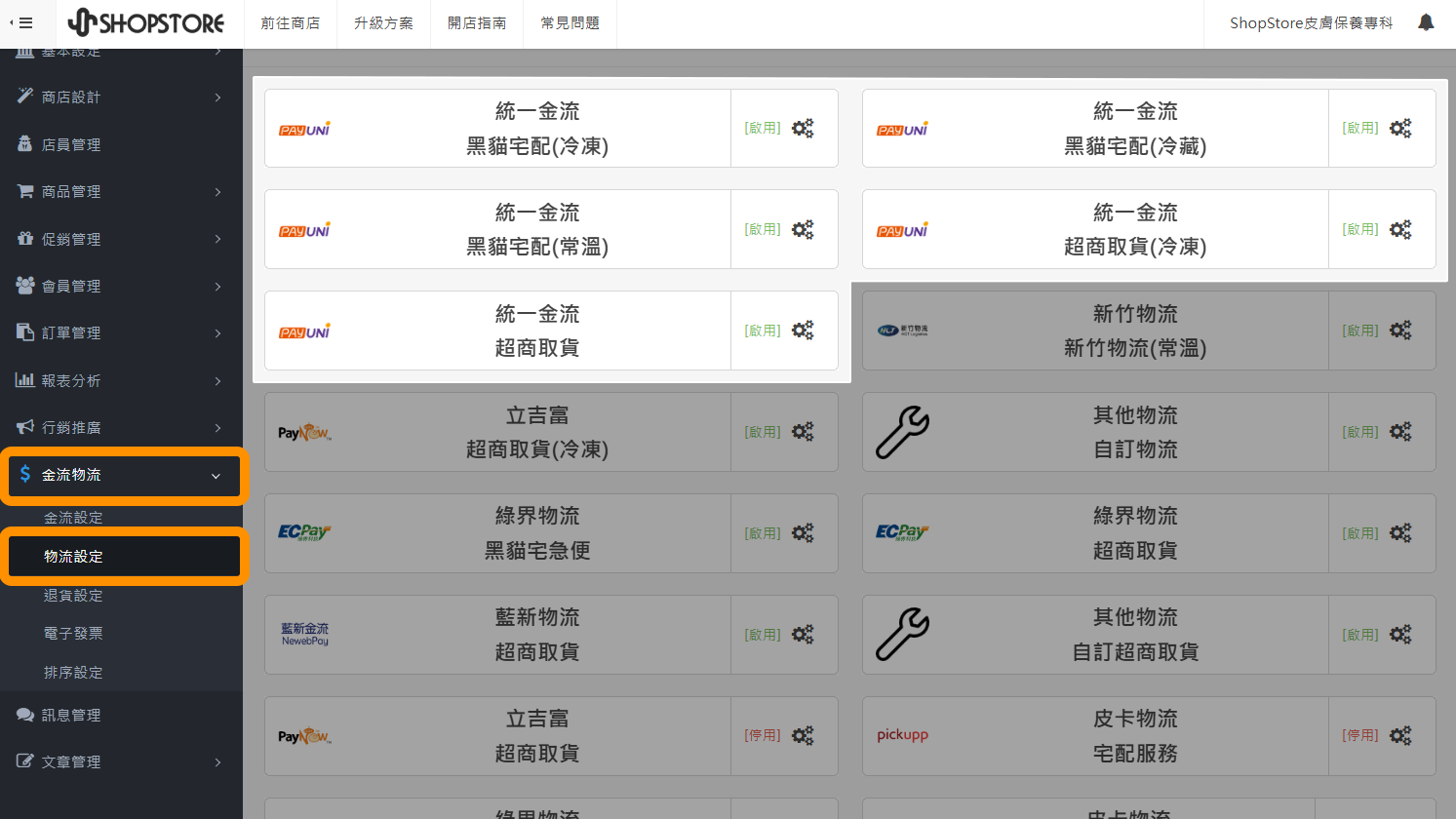Expand 訂單管理 sidebar menu
This screenshot has width=1456, height=819.
click(121, 332)
